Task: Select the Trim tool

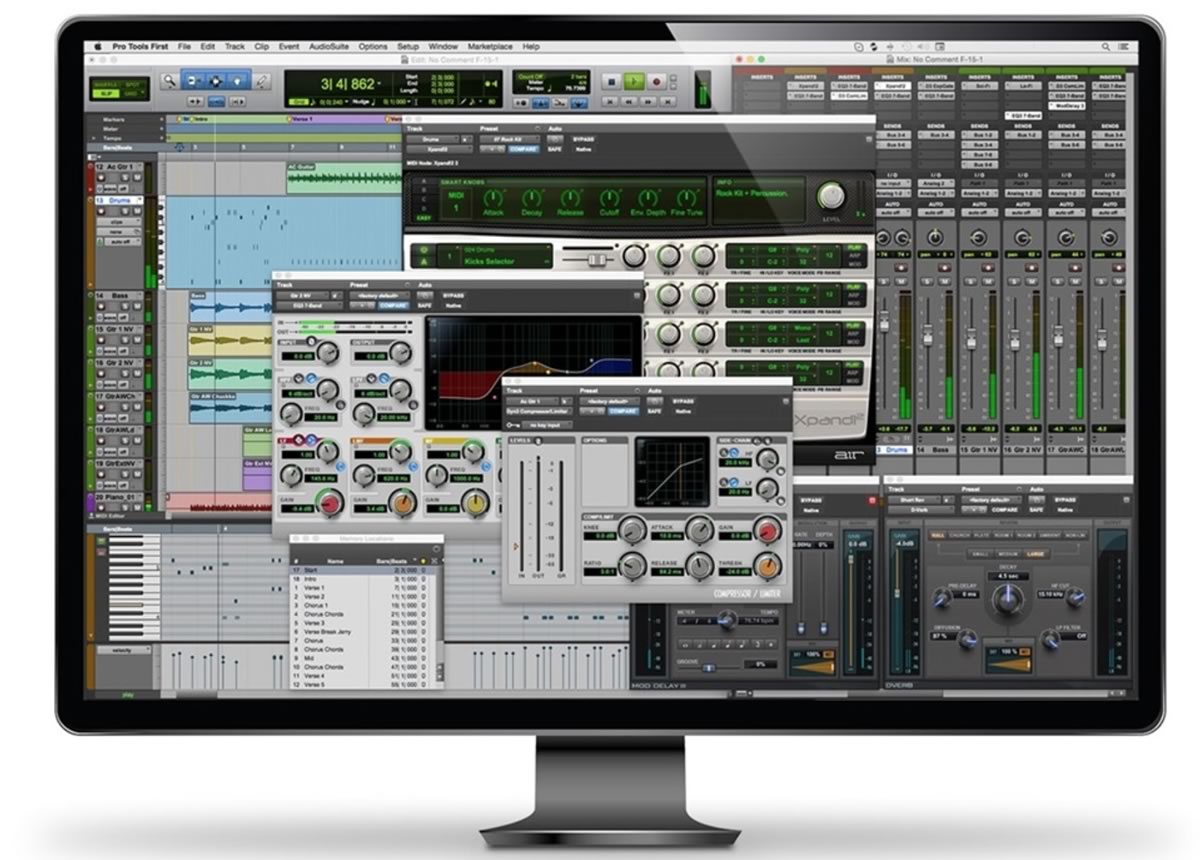Action: 194,81
